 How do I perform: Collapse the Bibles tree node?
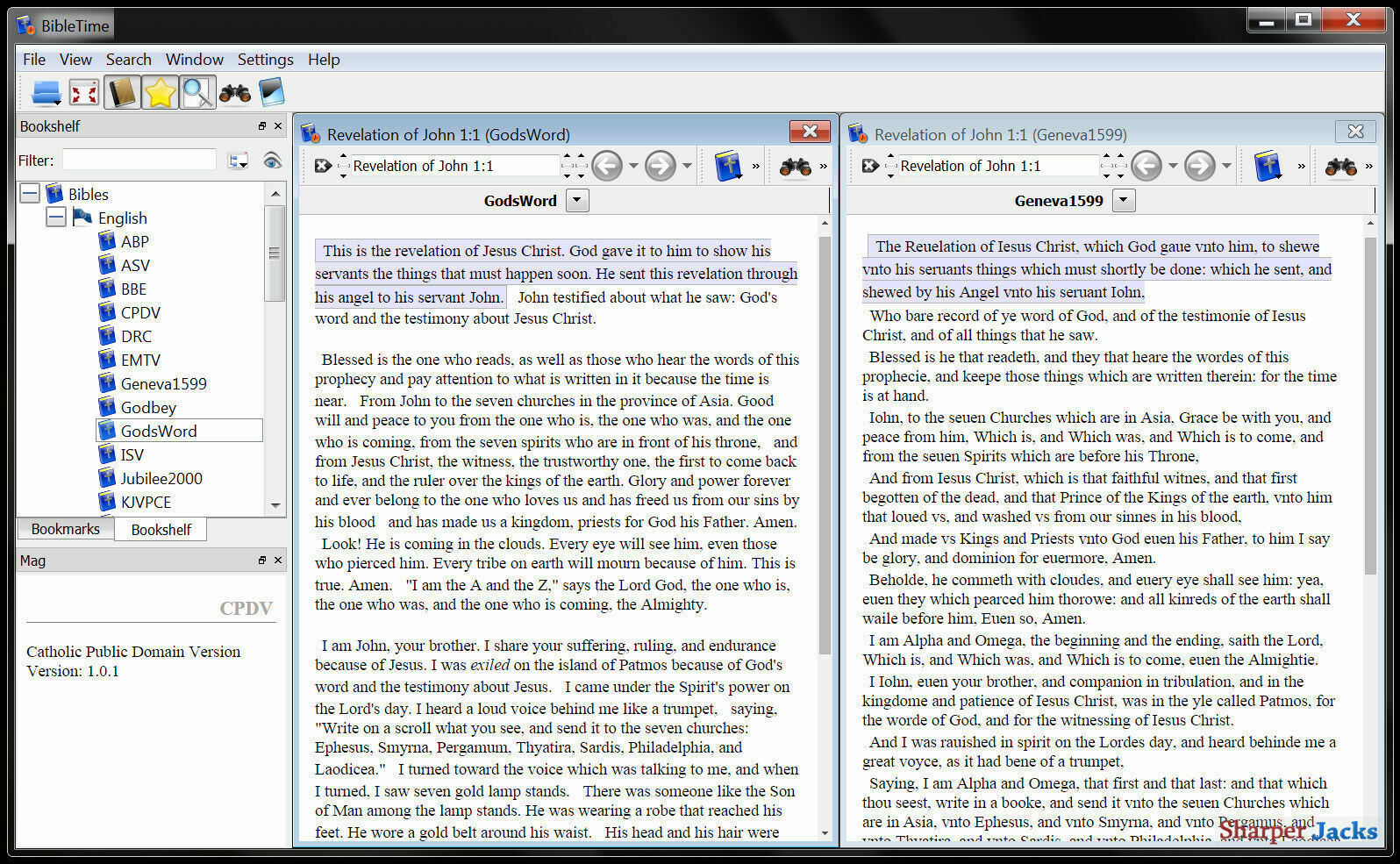[30, 193]
